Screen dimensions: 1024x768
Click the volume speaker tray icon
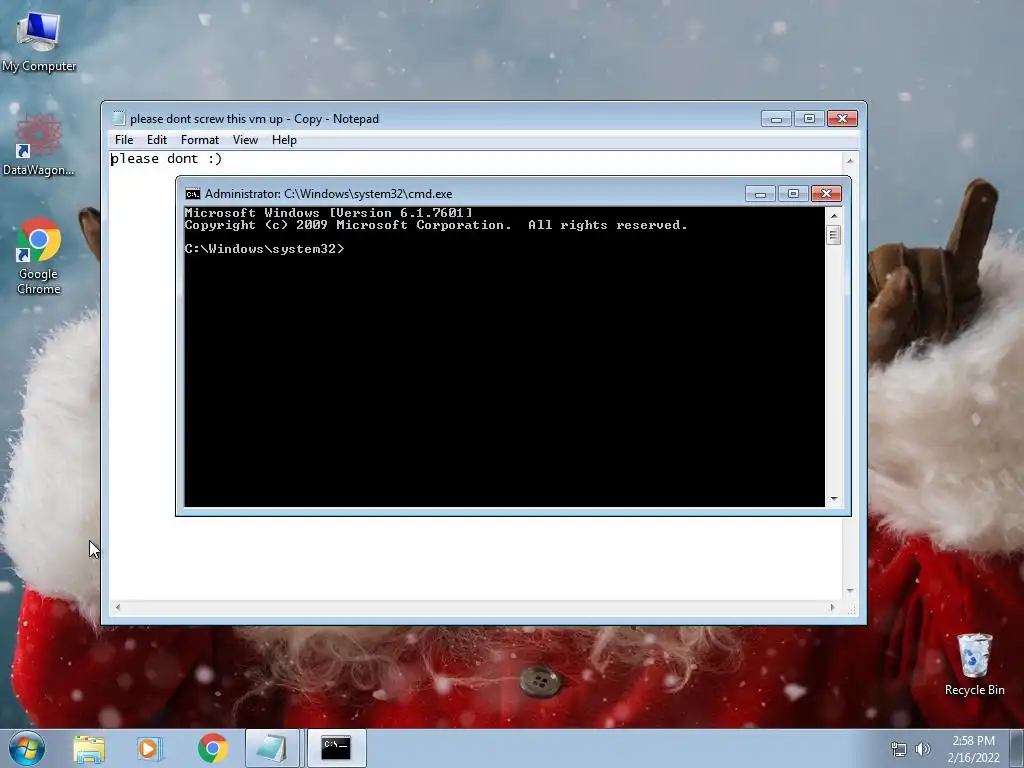(923, 749)
